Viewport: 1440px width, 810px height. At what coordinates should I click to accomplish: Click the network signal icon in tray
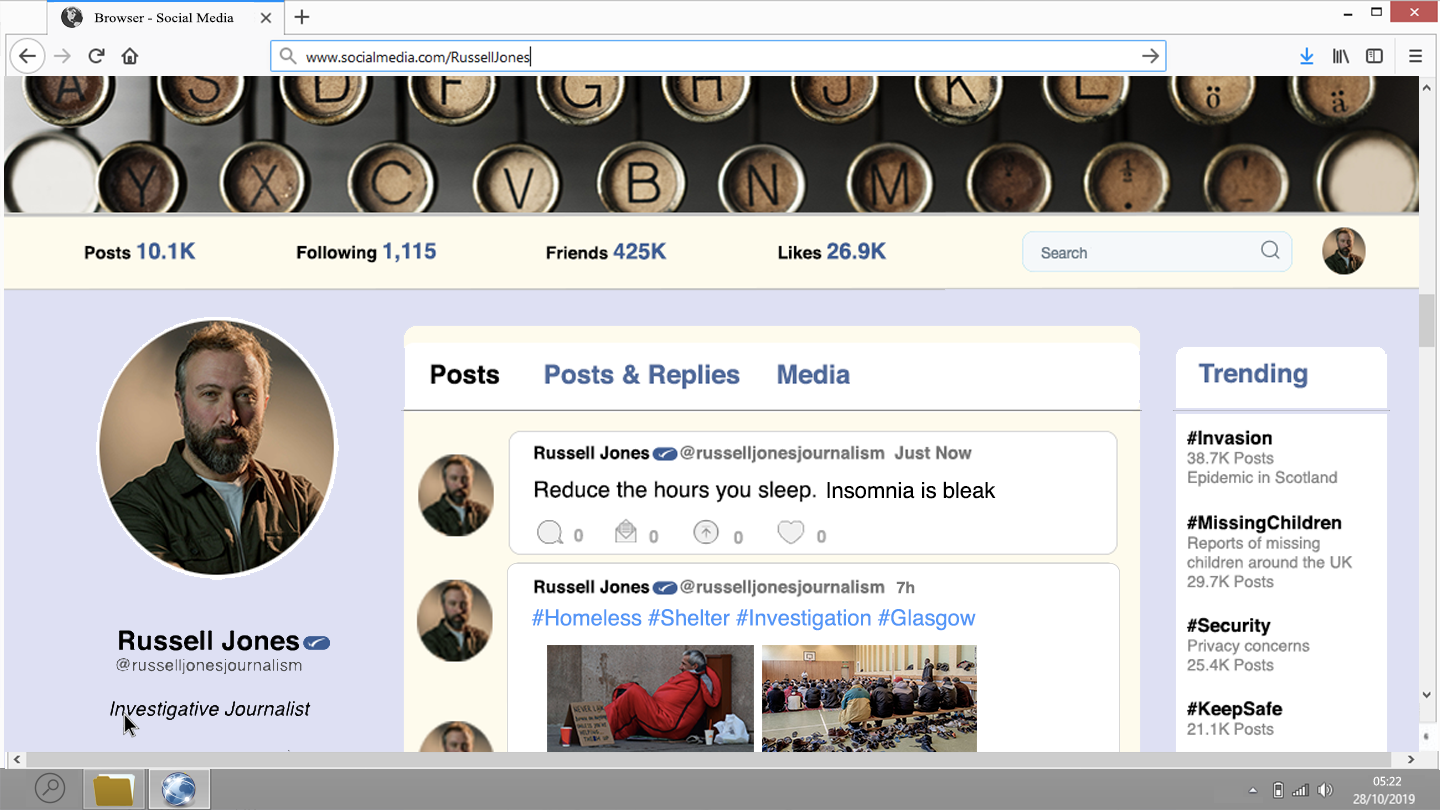(x=1301, y=790)
